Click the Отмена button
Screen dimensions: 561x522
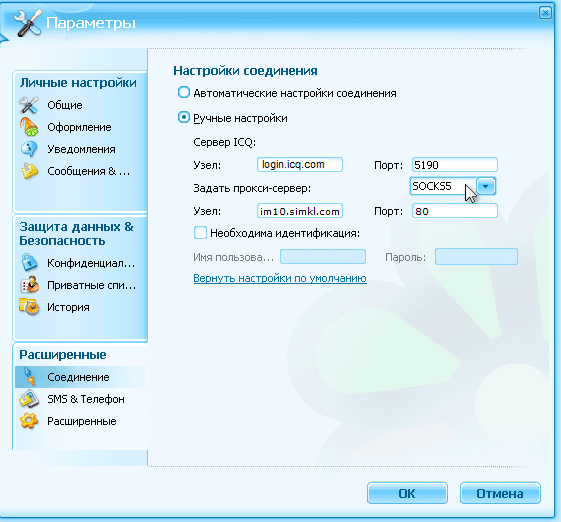point(500,493)
